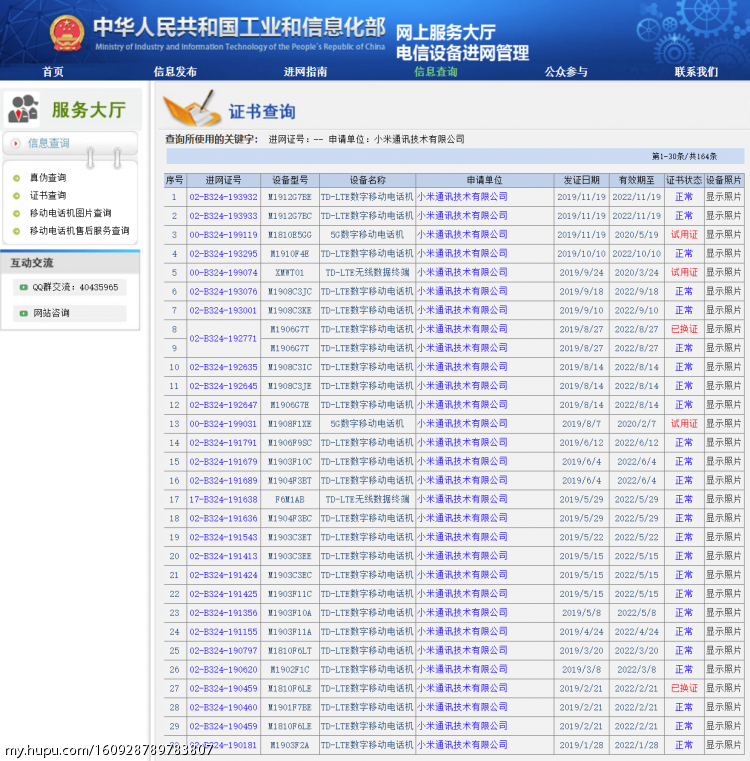The width and height of the screenshot is (750, 761).
Task: Click the red arrow icon beside 信息查询
Action: (x=16, y=143)
